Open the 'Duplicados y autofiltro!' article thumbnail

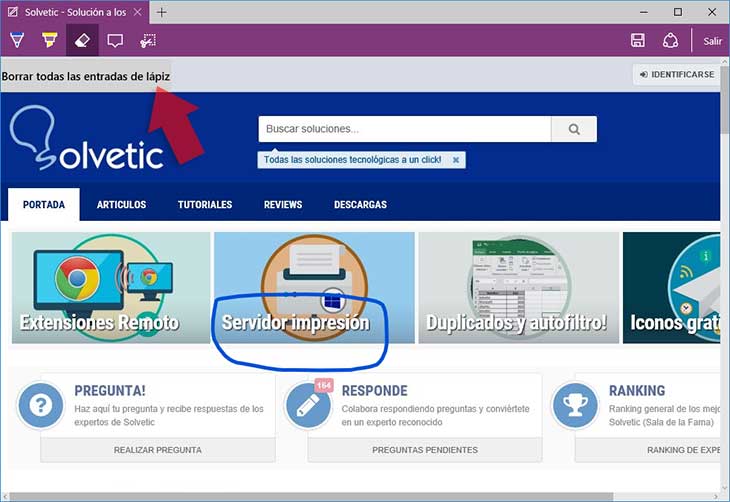pos(519,288)
